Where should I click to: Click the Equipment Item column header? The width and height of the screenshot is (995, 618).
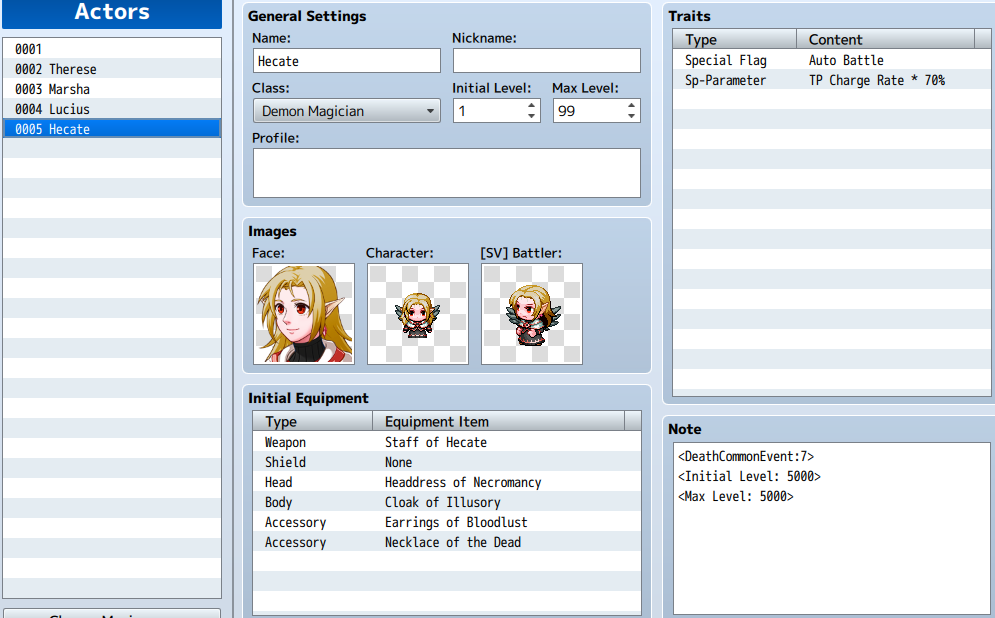(x=498, y=421)
